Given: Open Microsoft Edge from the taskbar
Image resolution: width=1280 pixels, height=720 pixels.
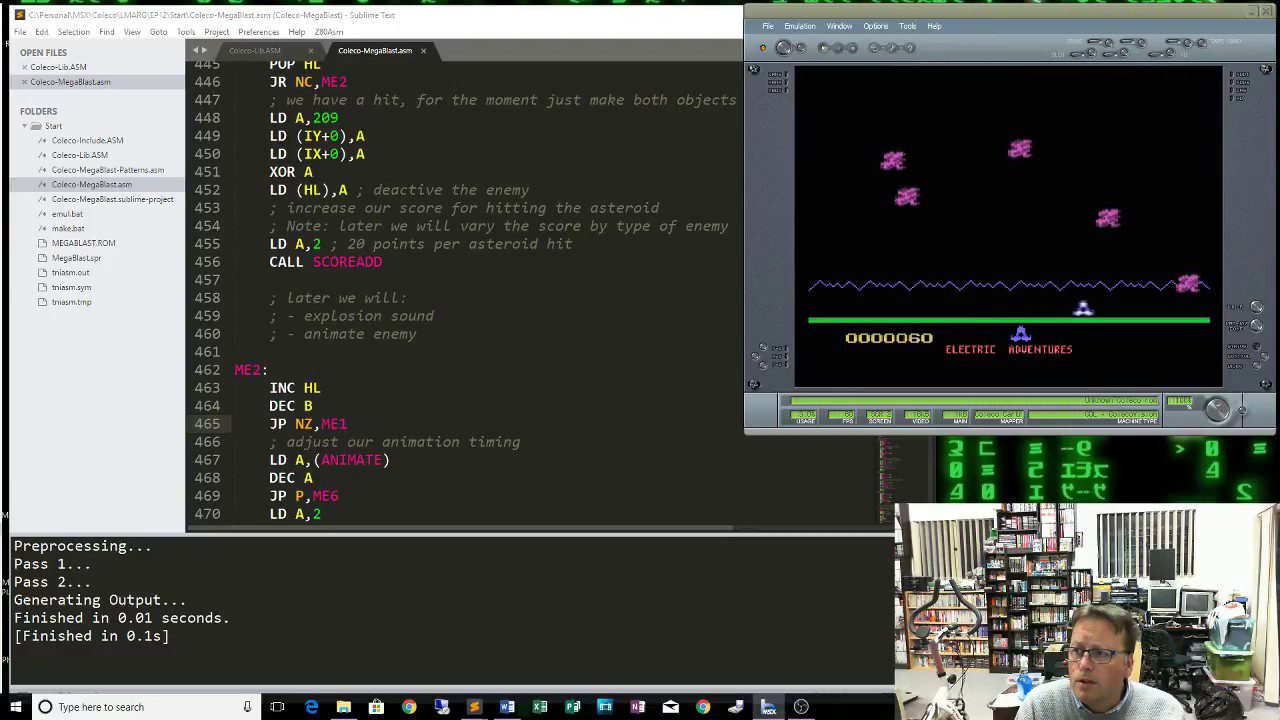Looking at the screenshot, I should [x=311, y=707].
